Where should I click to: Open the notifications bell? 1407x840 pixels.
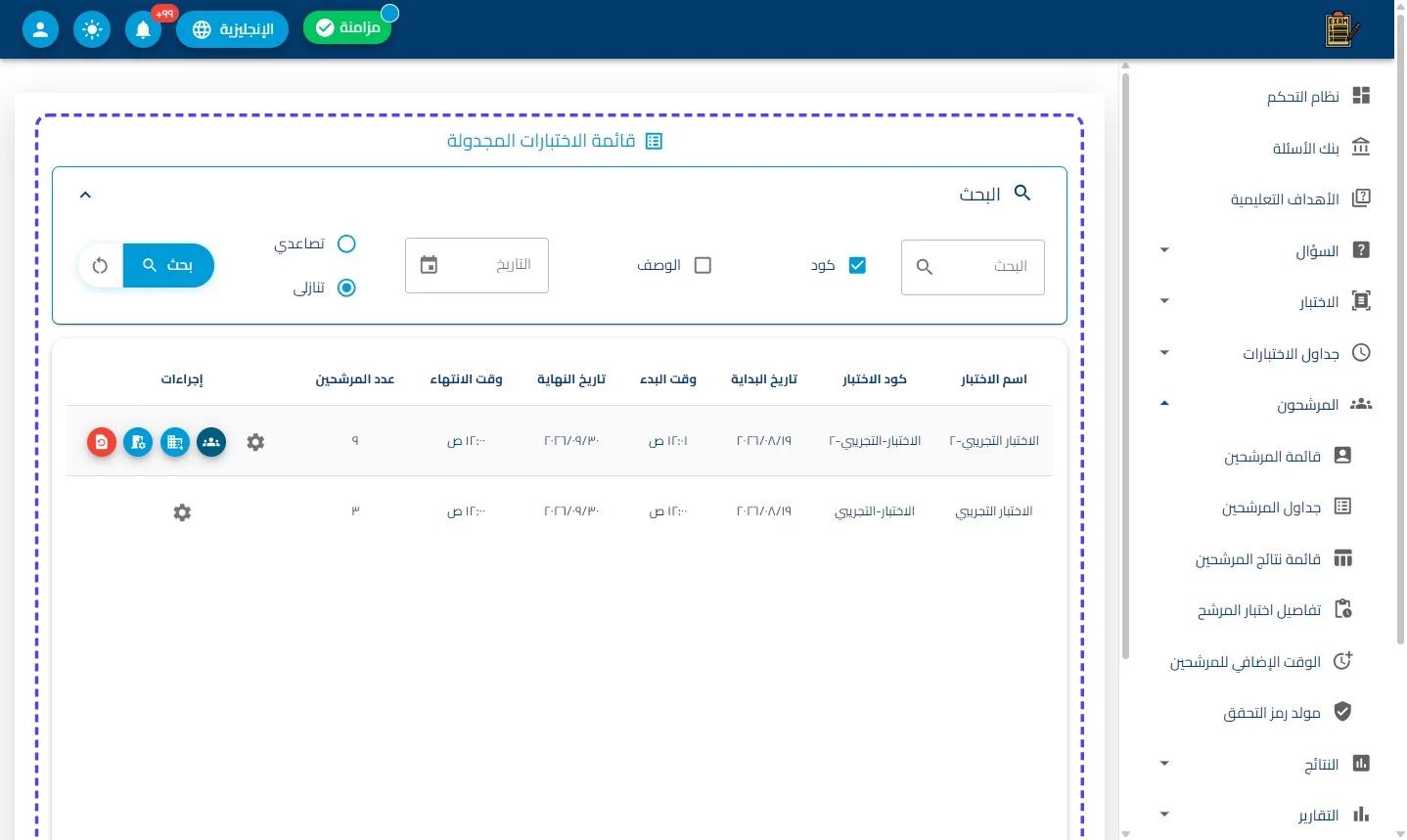(143, 29)
